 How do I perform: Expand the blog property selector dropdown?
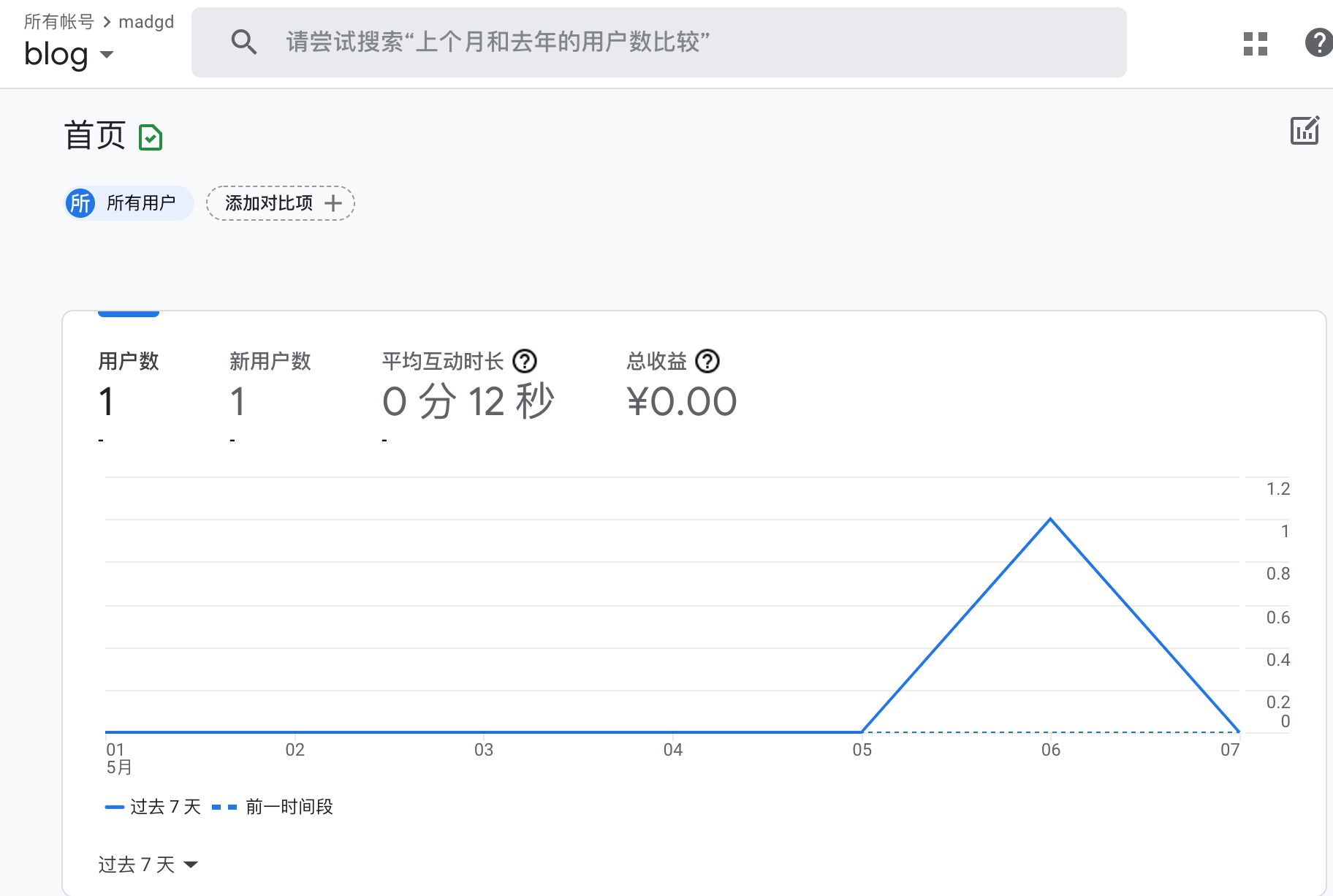(107, 55)
